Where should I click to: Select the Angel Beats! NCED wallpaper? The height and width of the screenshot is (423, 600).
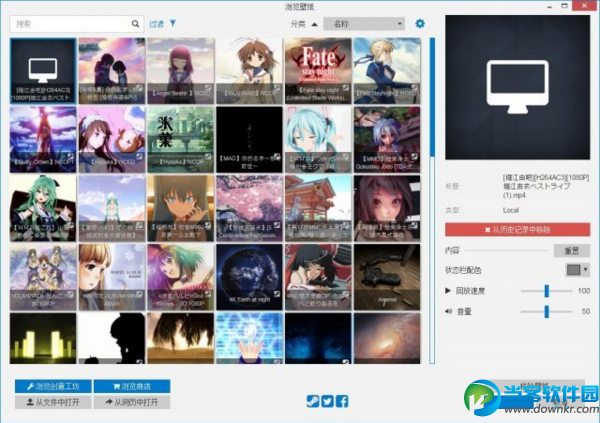coord(181,71)
